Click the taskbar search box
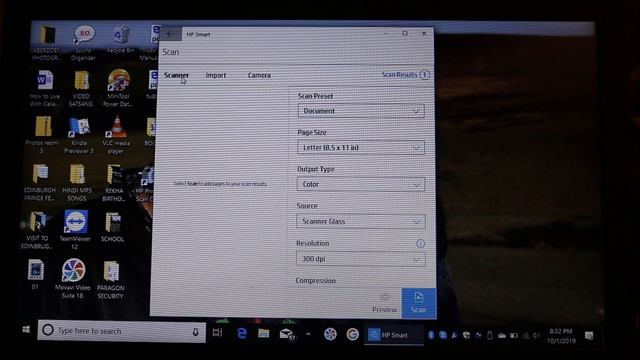This screenshot has width=640, height=360. click(122, 331)
